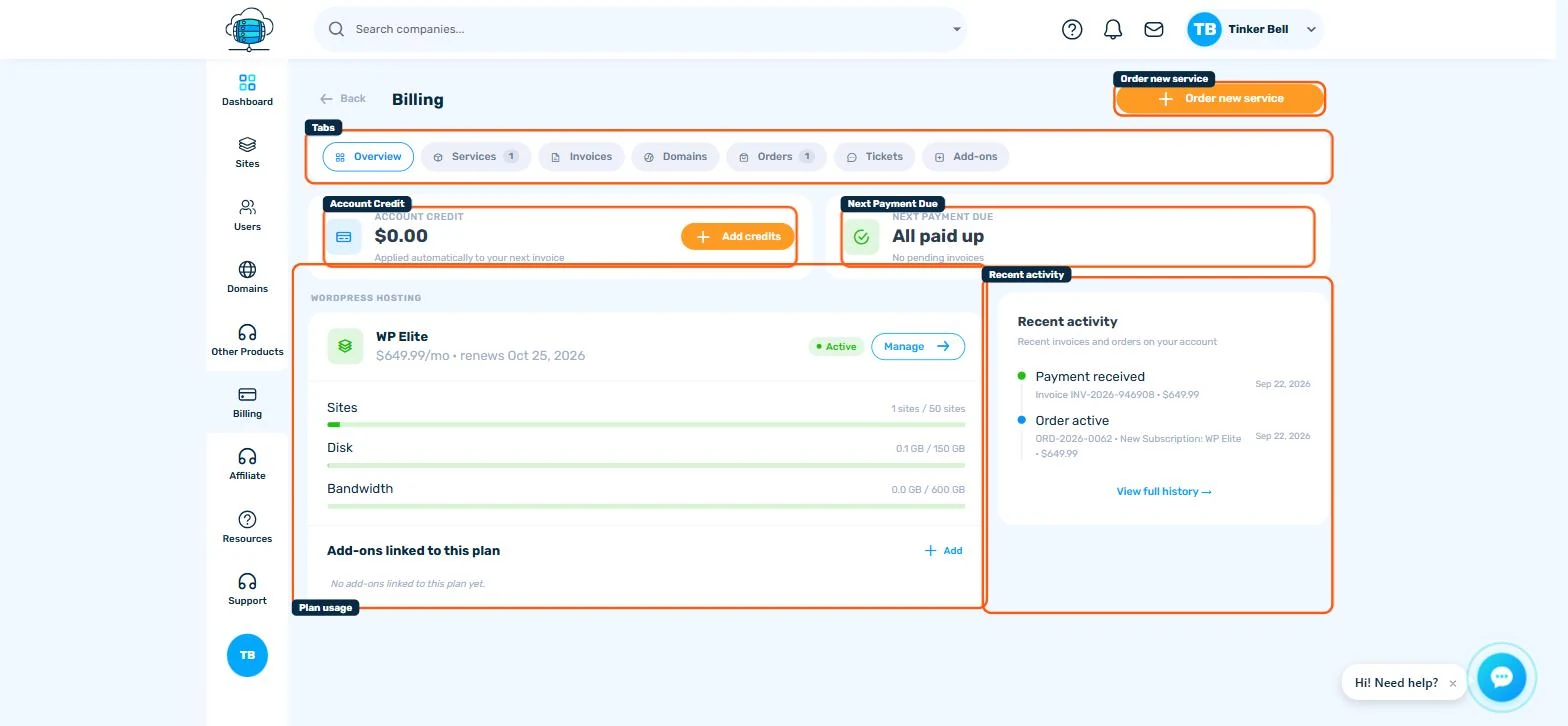The width and height of the screenshot is (1568, 726).
Task: Click the TB avatar circle in sidebar
Action: pyautogui.click(x=247, y=655)
